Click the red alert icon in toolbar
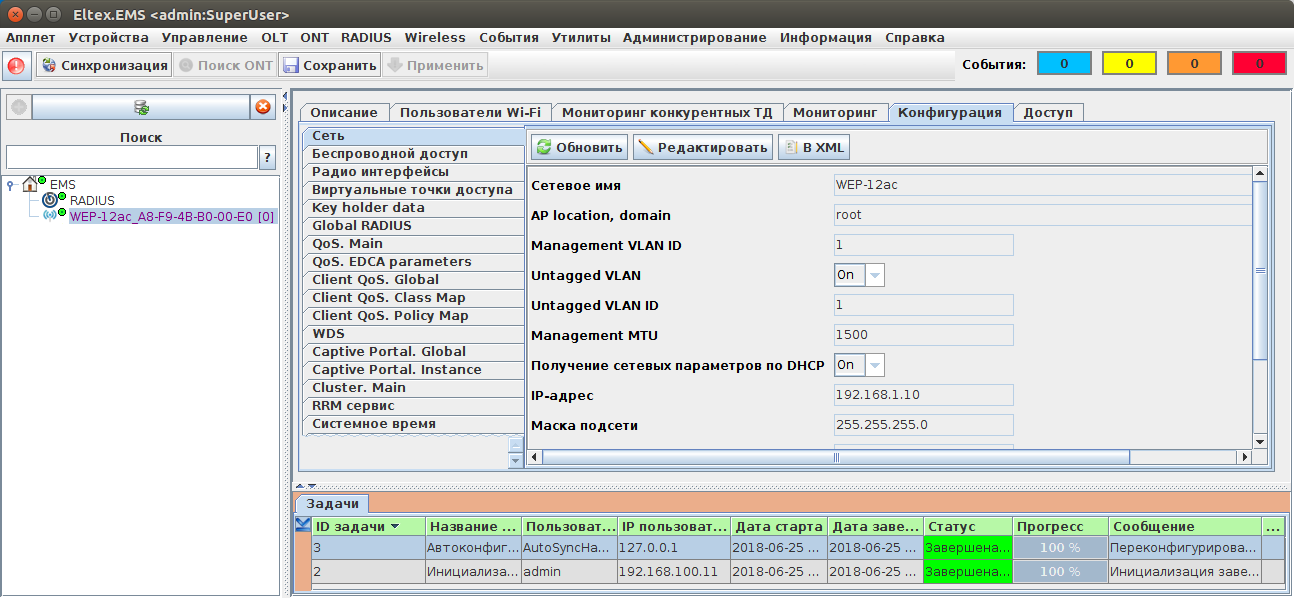Image resolution: width=1294 pixels, height=598 pixels. (16, 66)
